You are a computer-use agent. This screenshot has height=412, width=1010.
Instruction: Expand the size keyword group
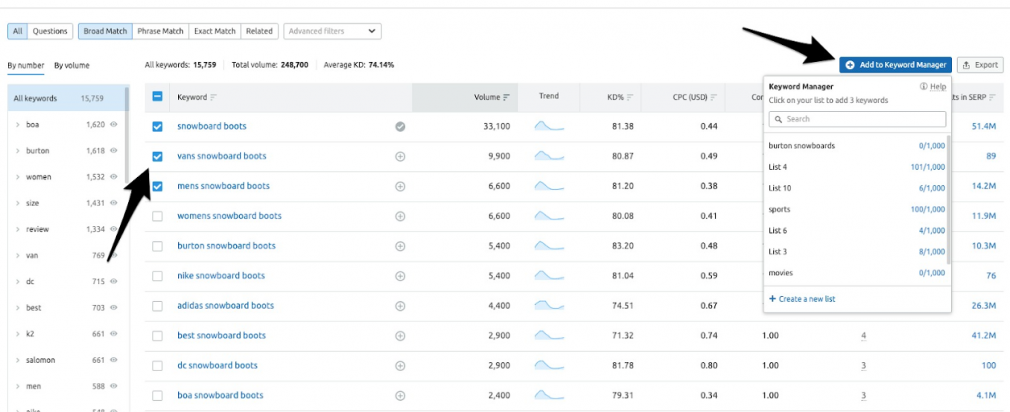[17, 203]
